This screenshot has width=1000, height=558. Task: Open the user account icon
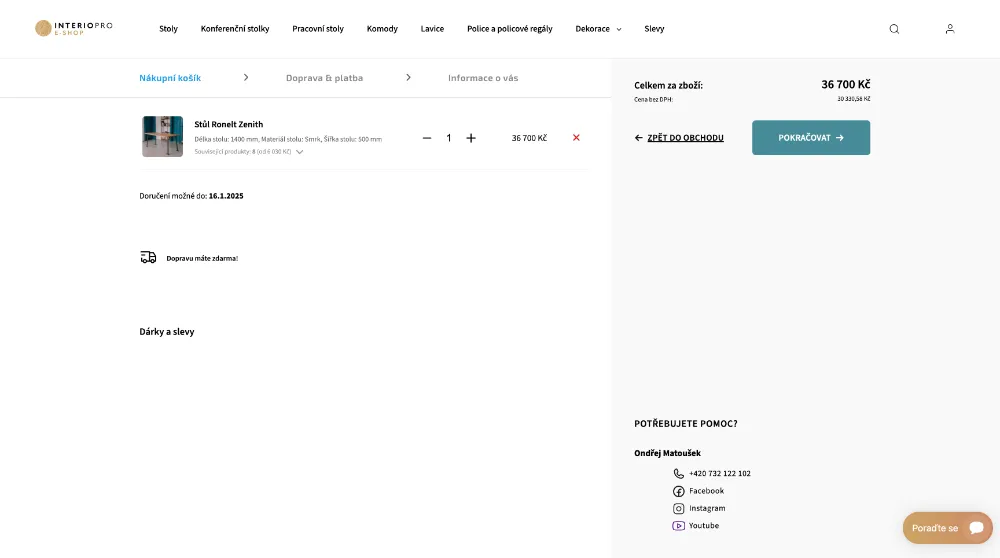click(950, 29)
